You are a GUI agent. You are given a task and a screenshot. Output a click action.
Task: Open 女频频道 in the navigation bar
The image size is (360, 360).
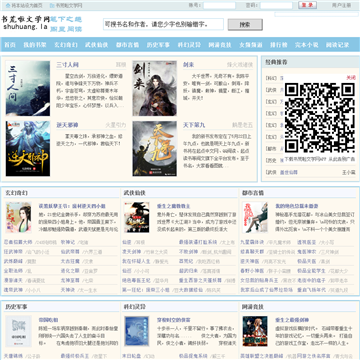251,45
